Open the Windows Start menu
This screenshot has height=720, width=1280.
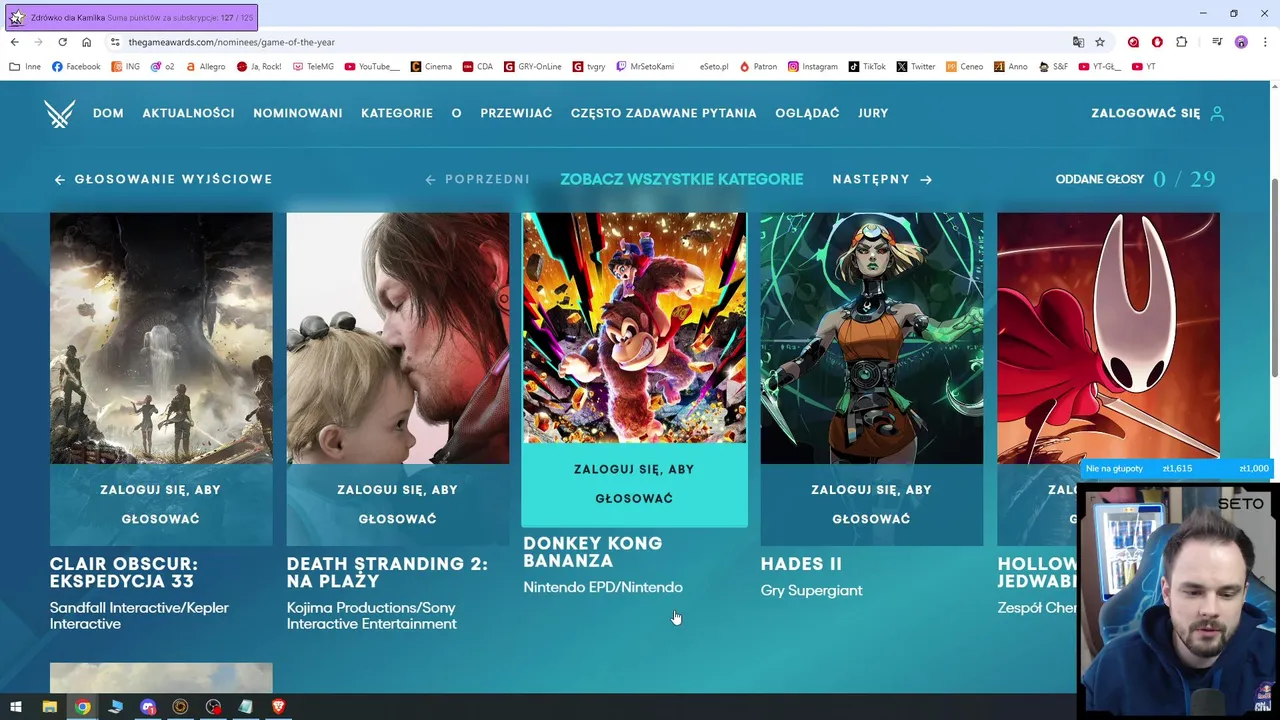[x=16, y=707]
